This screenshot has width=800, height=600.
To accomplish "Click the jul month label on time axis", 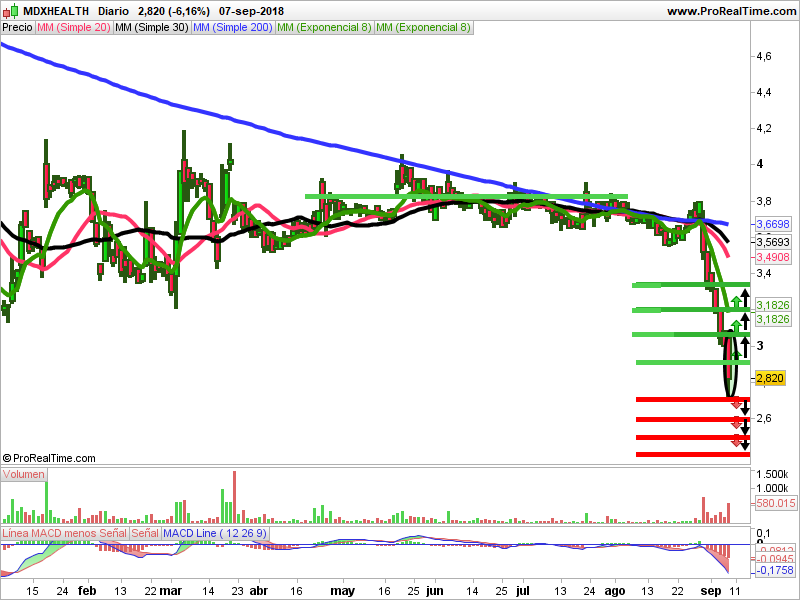I will tap(522, 591).
